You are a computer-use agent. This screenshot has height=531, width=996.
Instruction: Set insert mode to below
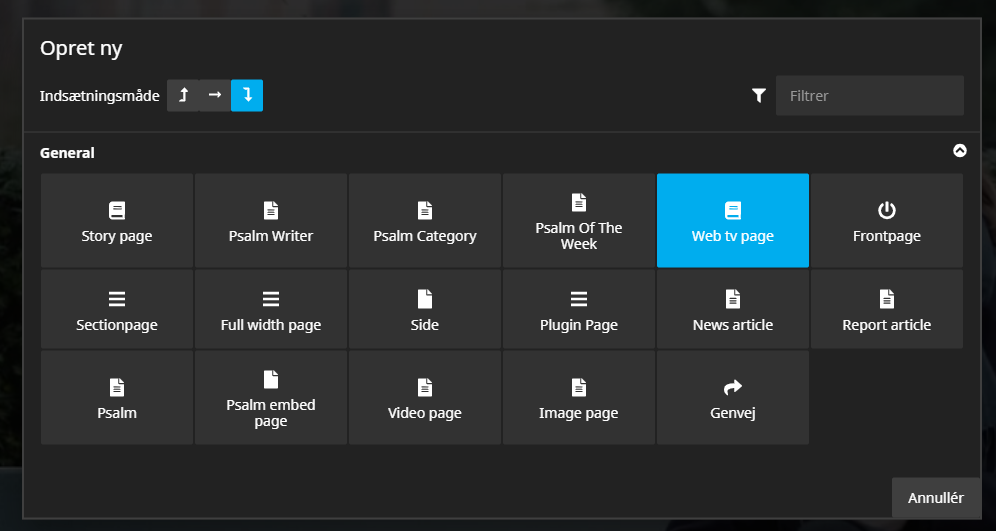247,95
